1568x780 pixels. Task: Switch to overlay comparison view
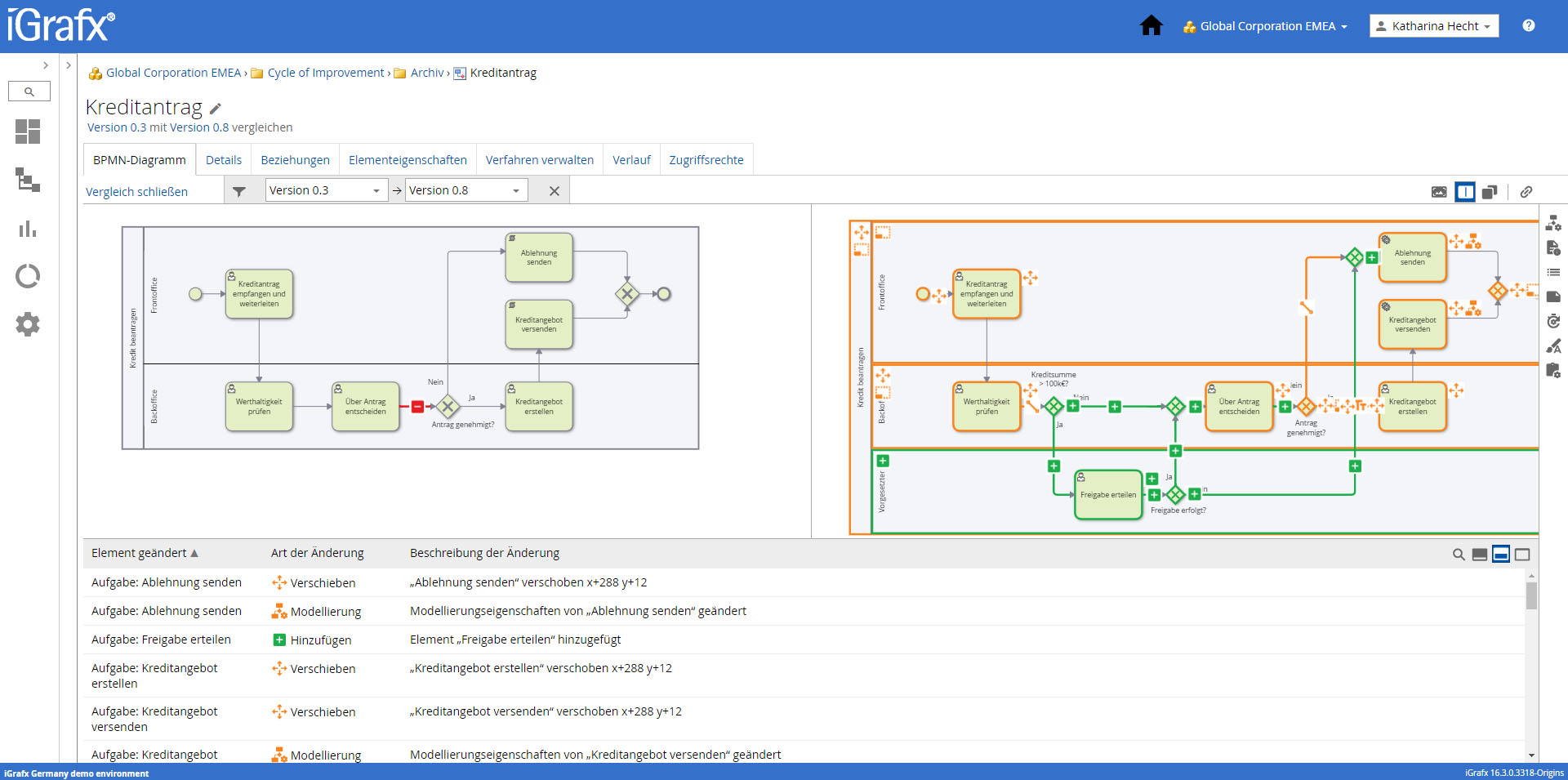[x=1490, y=192]
